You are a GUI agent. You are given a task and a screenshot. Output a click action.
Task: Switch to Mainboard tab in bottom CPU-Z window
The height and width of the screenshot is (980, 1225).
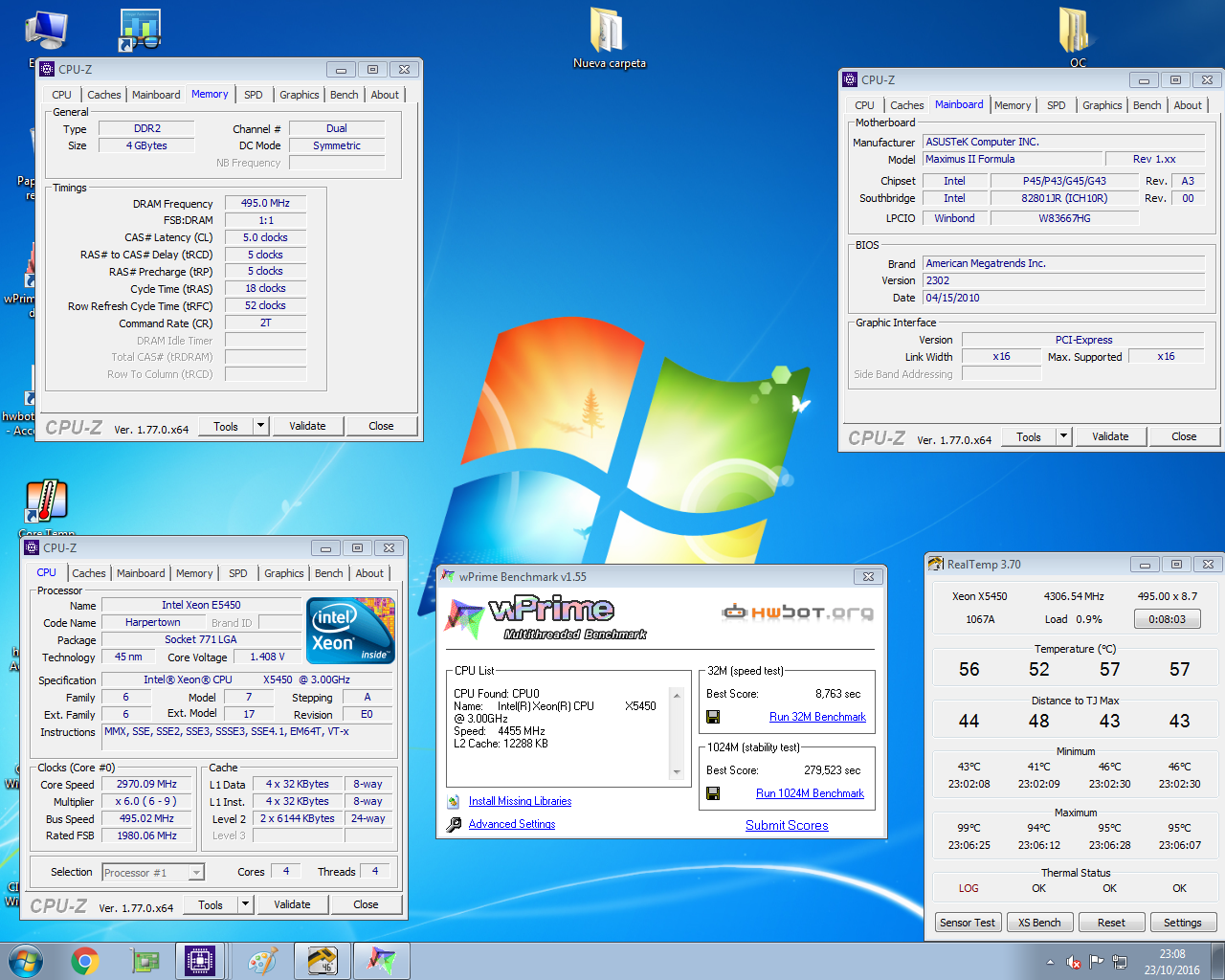coord(141,573)
